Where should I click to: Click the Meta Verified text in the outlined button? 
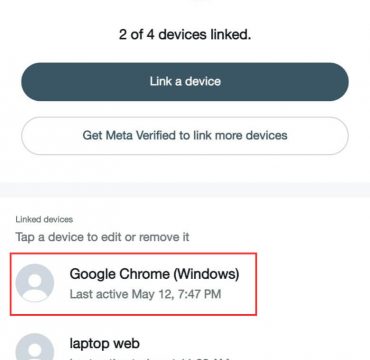tap(141, 136)
